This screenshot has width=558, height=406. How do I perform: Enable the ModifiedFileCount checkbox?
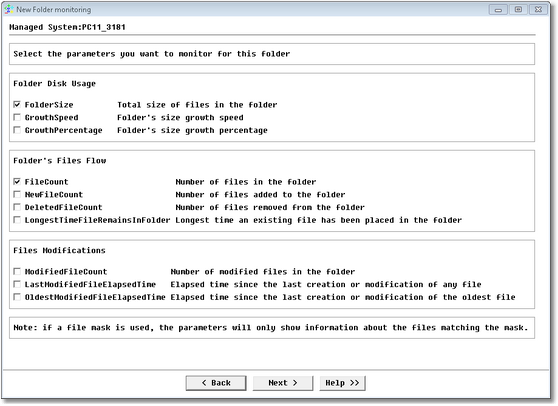(x=17, y=272)
